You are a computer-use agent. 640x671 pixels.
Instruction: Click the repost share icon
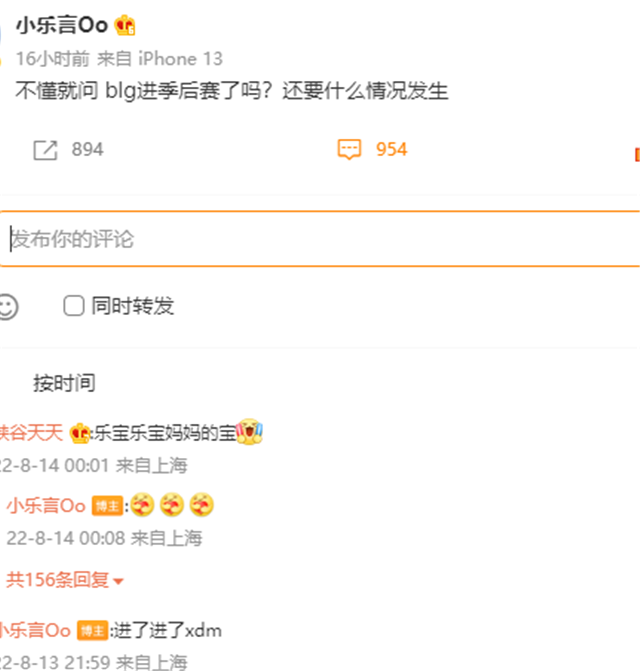tap(45, 150)
